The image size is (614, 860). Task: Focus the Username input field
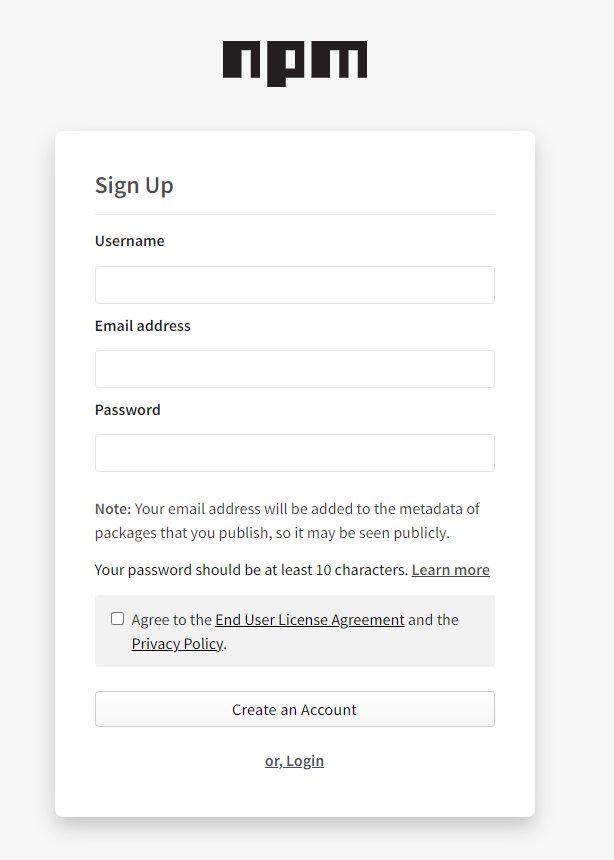coord(294,285)
